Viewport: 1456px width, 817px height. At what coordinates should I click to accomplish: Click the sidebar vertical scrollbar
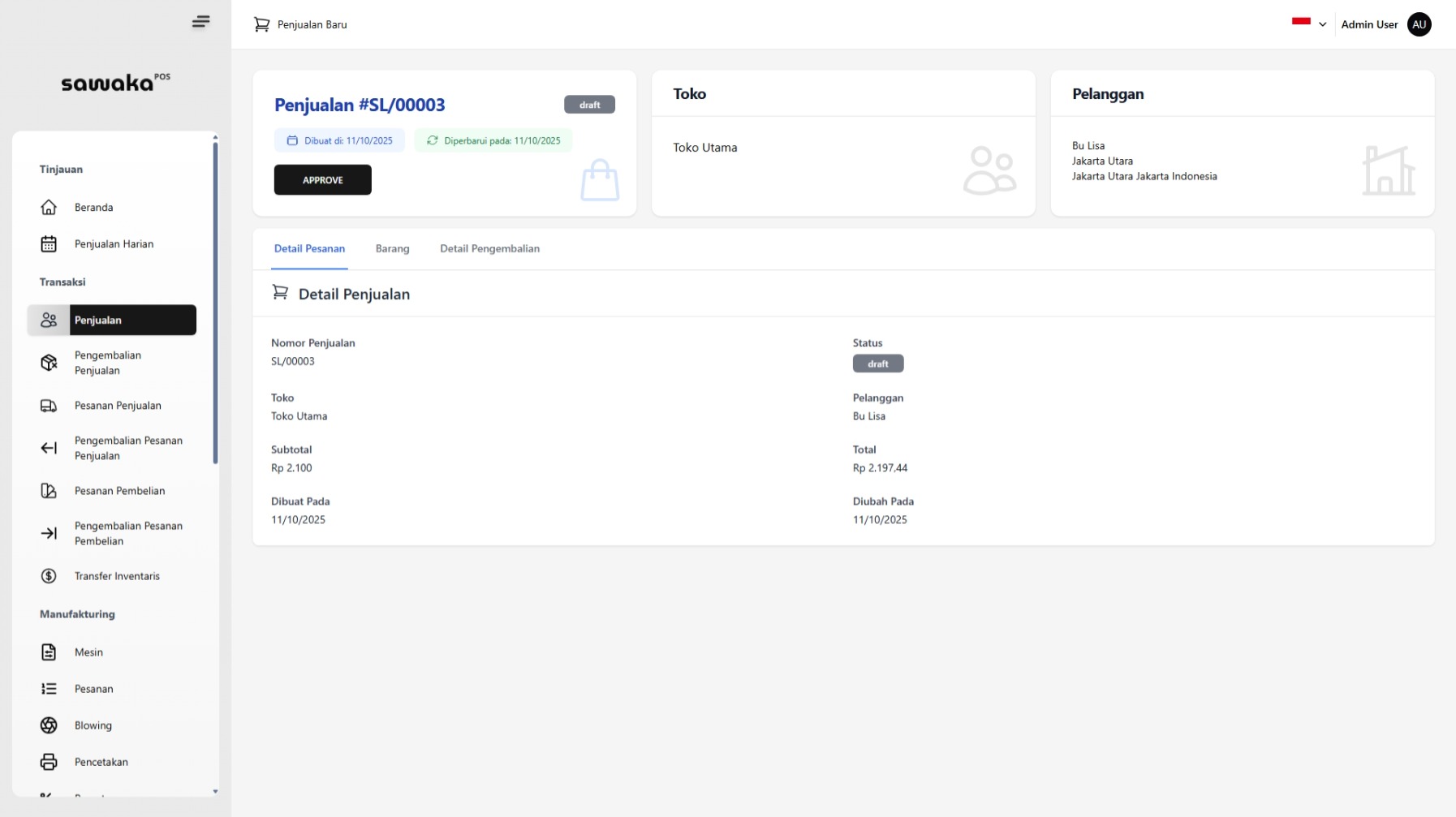pyautogui.click(x=215, y=300)
